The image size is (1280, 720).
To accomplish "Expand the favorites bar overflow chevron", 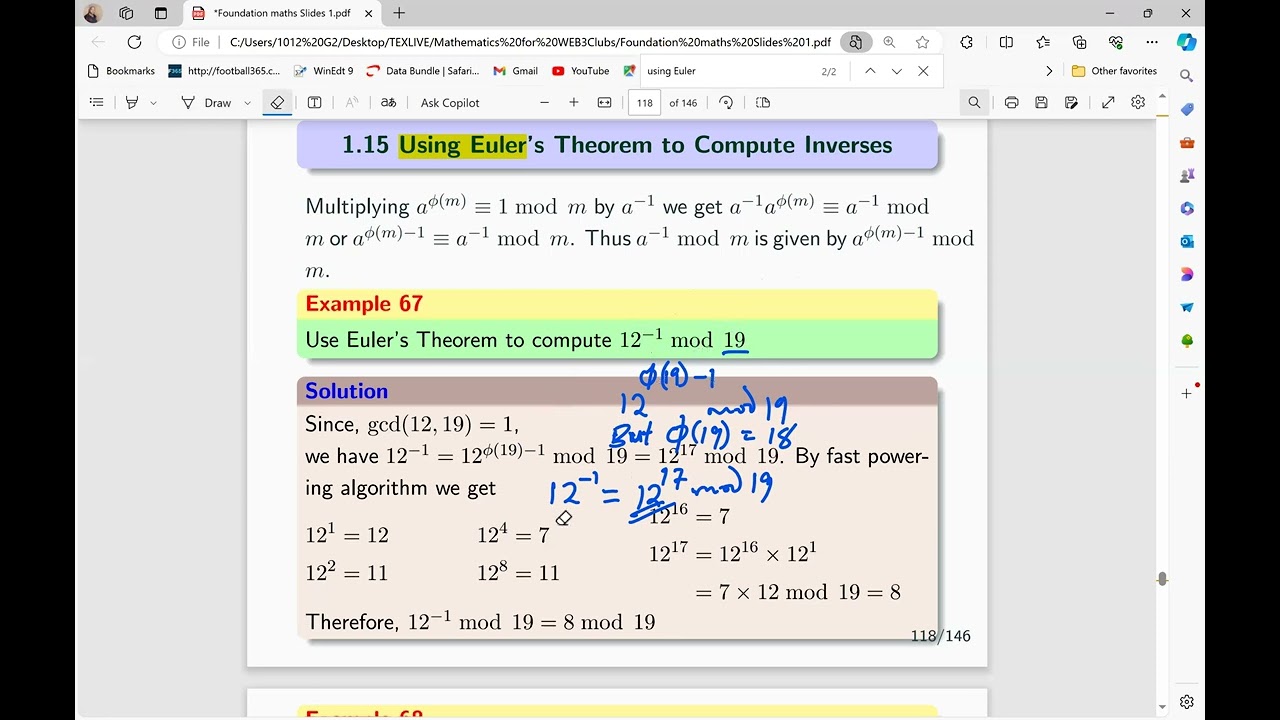I will pos(1048,71).
